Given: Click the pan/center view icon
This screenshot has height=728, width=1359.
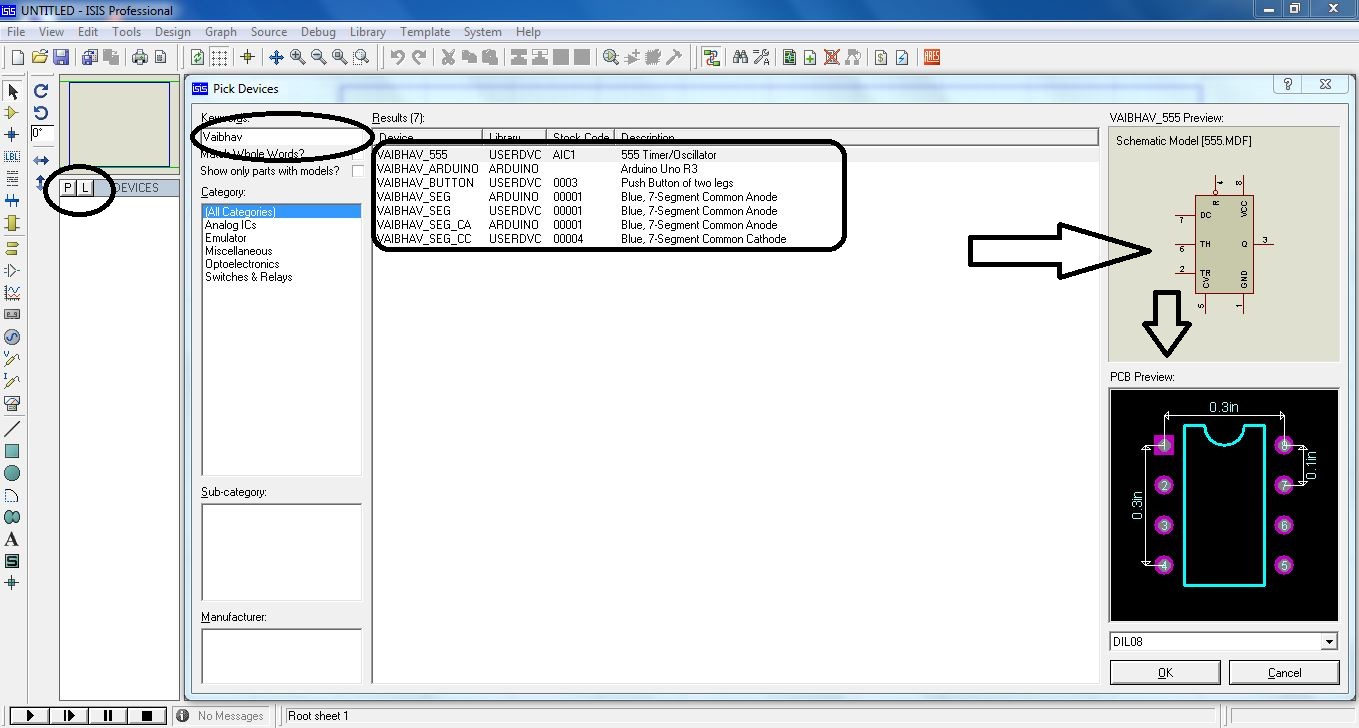Looking at the screenshot, I should tap(276, 57).
